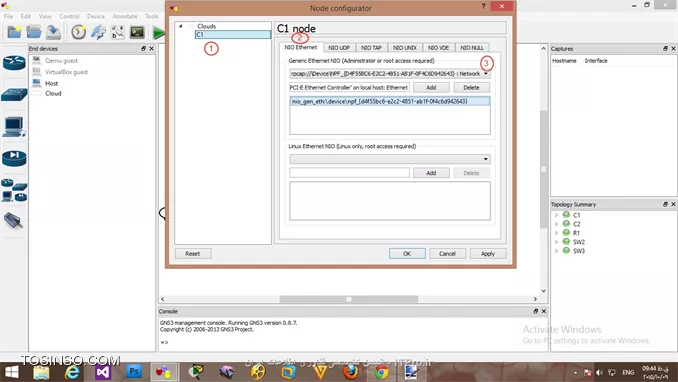
Task: Click Add for Linux Ethernet NIO
Action: pyautogui.click(x=431, y=173)
